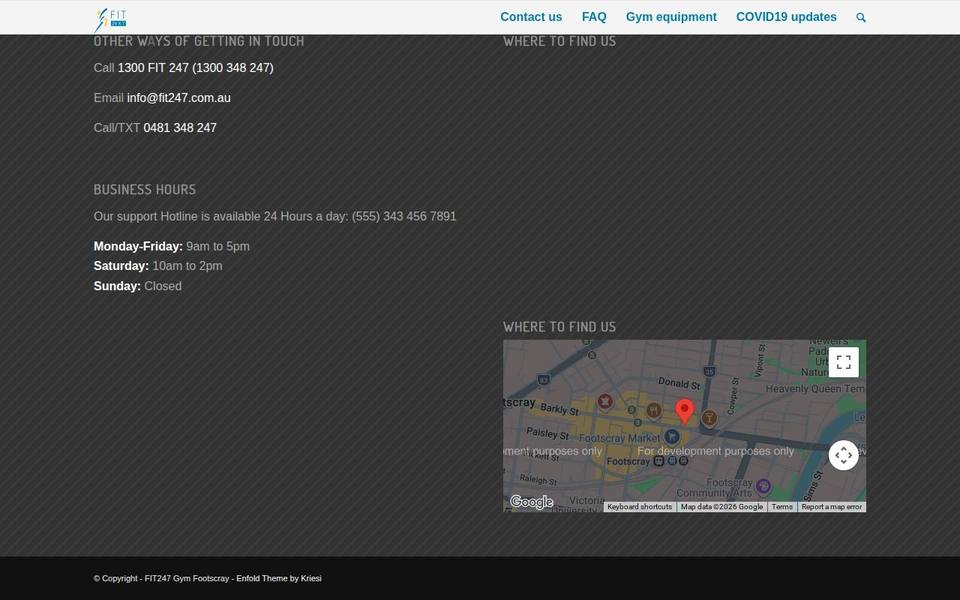Click the Donald St label on map
960x600 pixels.
click(679, 384)
